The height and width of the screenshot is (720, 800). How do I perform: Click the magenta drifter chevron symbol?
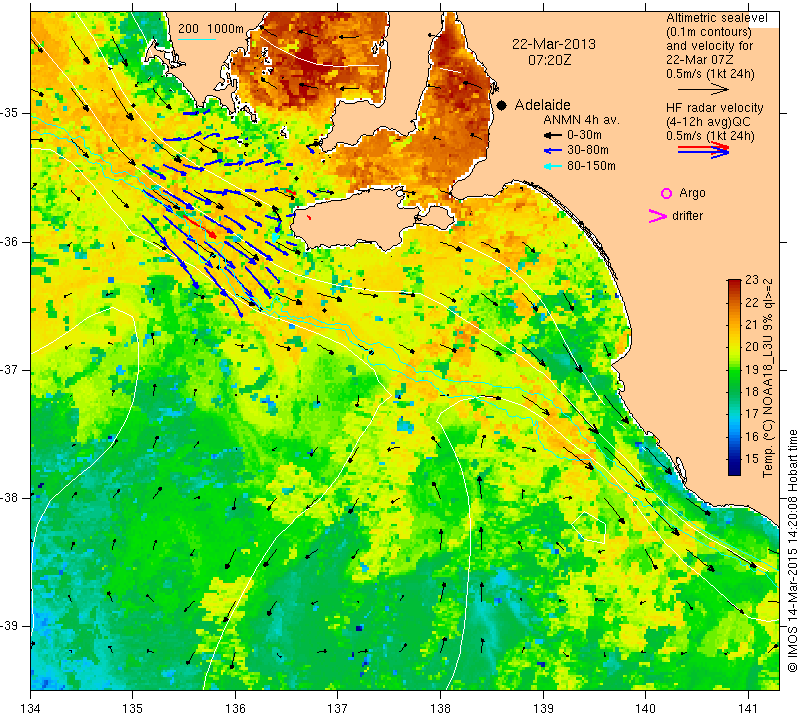(658, 216)
